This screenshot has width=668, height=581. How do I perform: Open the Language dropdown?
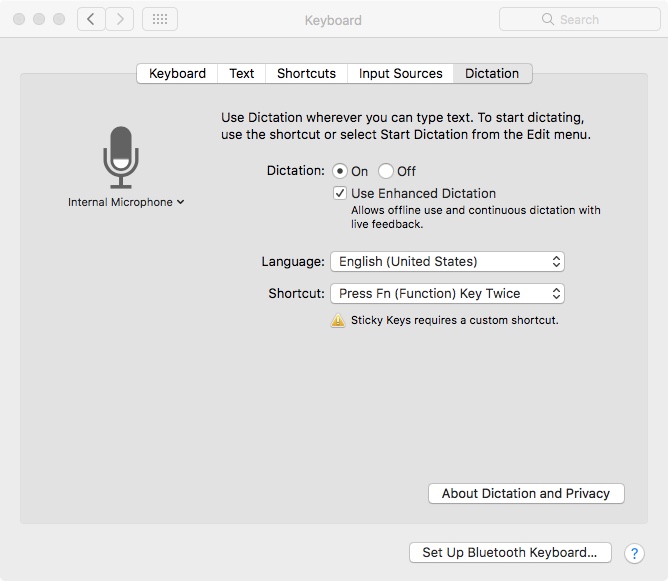447,261
